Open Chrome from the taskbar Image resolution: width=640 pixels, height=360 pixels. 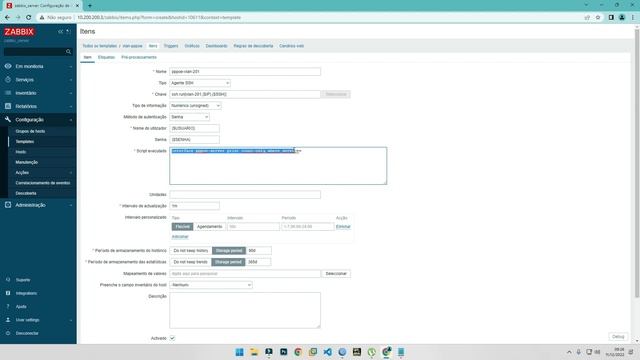[x=298, y=352]
